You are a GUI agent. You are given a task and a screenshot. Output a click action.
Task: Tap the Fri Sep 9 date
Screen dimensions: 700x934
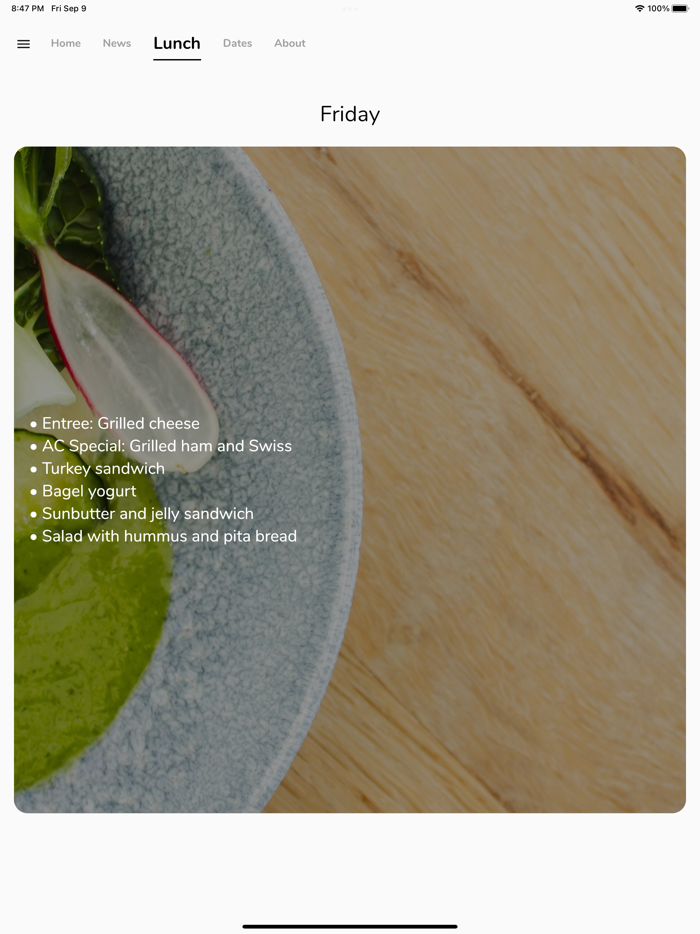point(69,8)
